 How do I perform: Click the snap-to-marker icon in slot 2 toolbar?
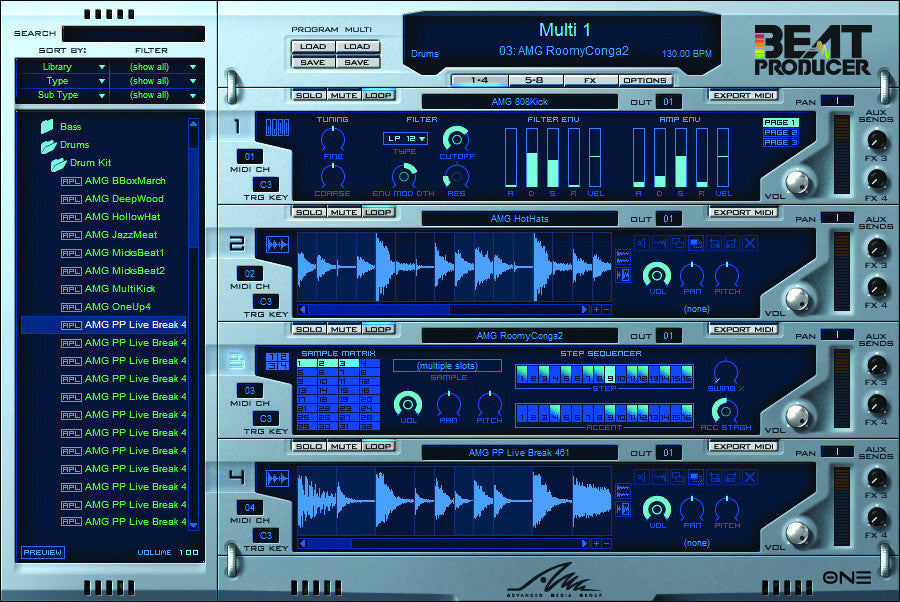660,243
